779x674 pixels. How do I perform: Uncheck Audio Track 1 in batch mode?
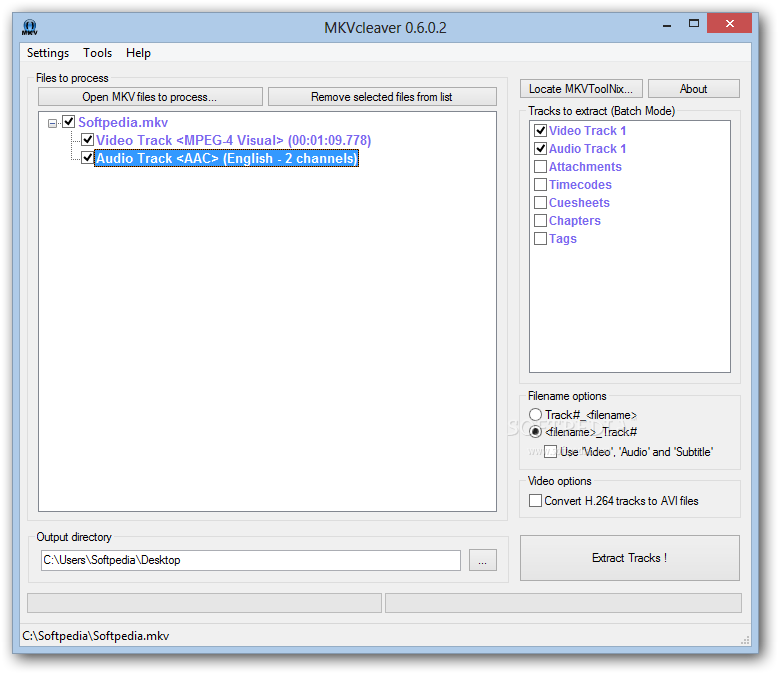(x=540, y=149)
